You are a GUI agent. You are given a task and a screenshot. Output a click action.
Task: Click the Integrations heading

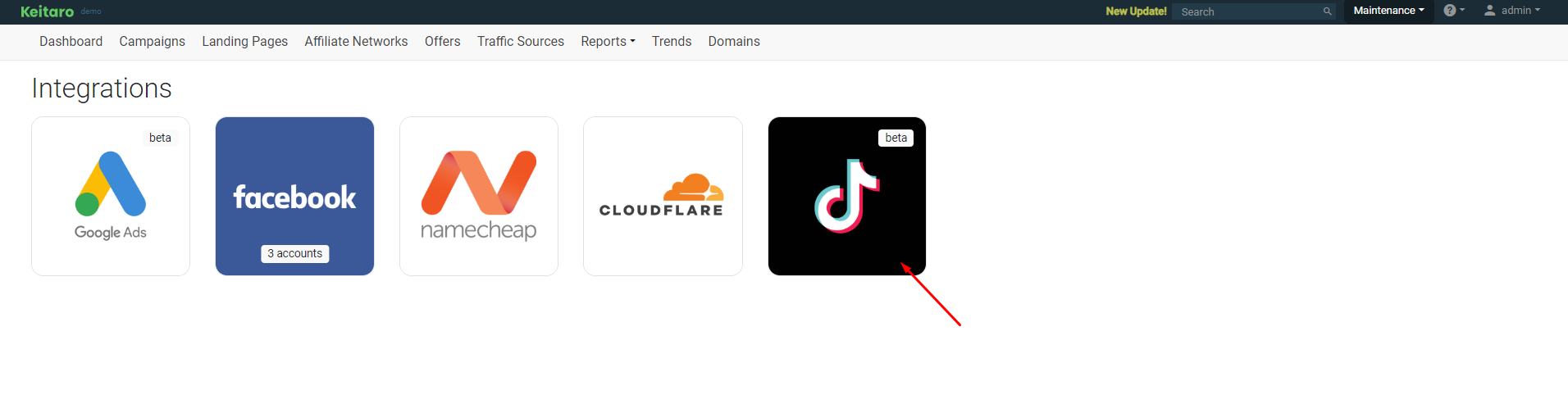[102, 88]
